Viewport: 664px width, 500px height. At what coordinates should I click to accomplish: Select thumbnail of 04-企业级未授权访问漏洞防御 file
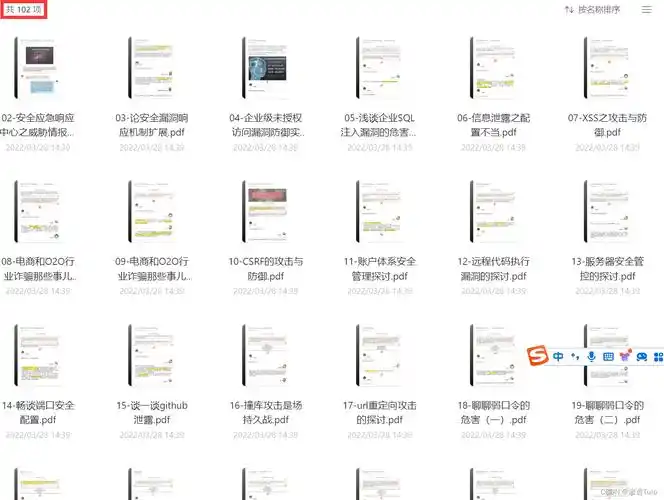(266, 68)
